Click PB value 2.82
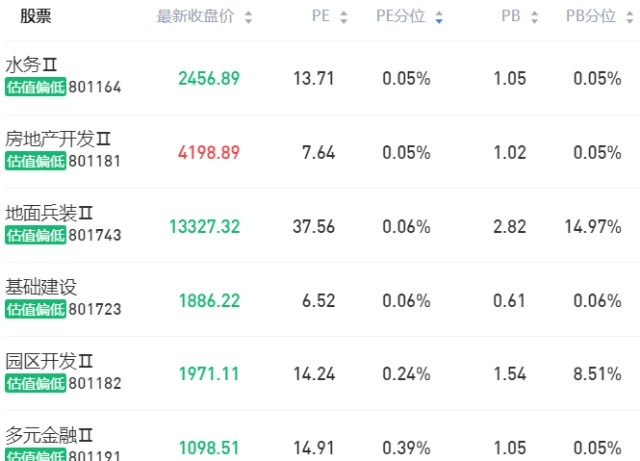Screen dimensions: 640x461 510,227
